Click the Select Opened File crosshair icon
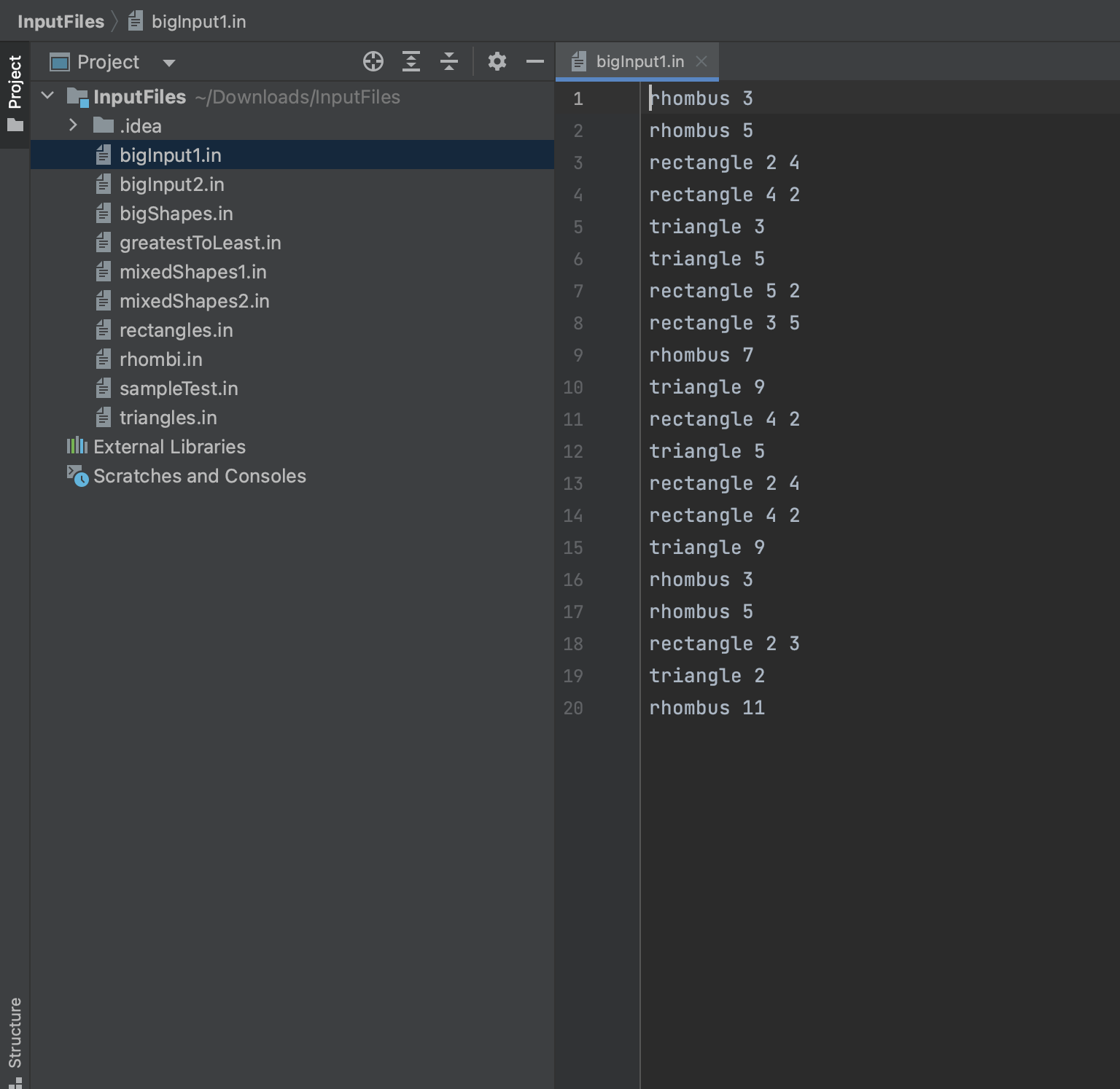Viewport: 1120px width, 1089px height. point(373,62)
